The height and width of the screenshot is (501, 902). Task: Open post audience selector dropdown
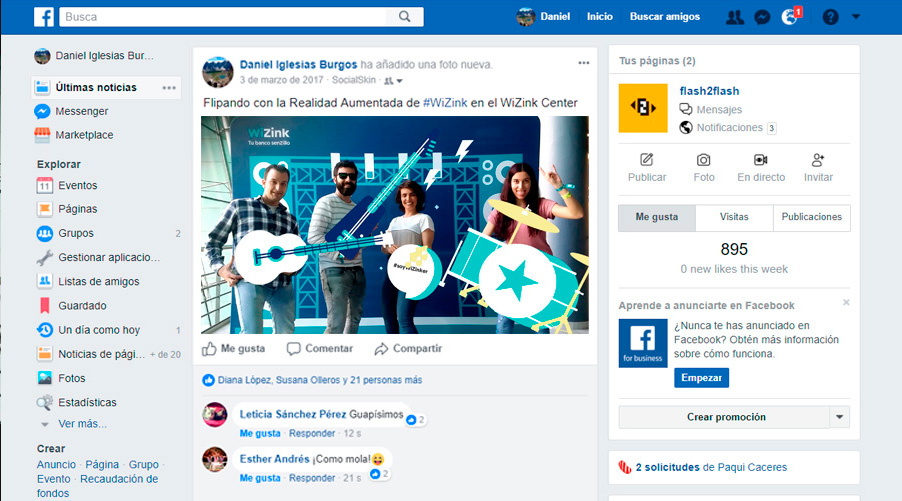coord(393,81)
